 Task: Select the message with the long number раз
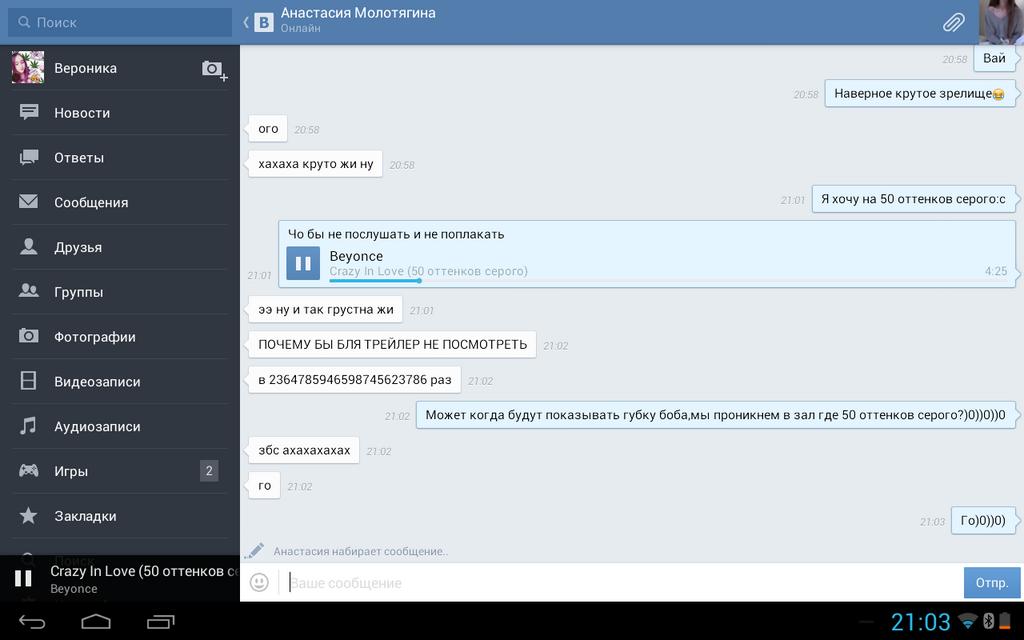click(x=355, y=380)
